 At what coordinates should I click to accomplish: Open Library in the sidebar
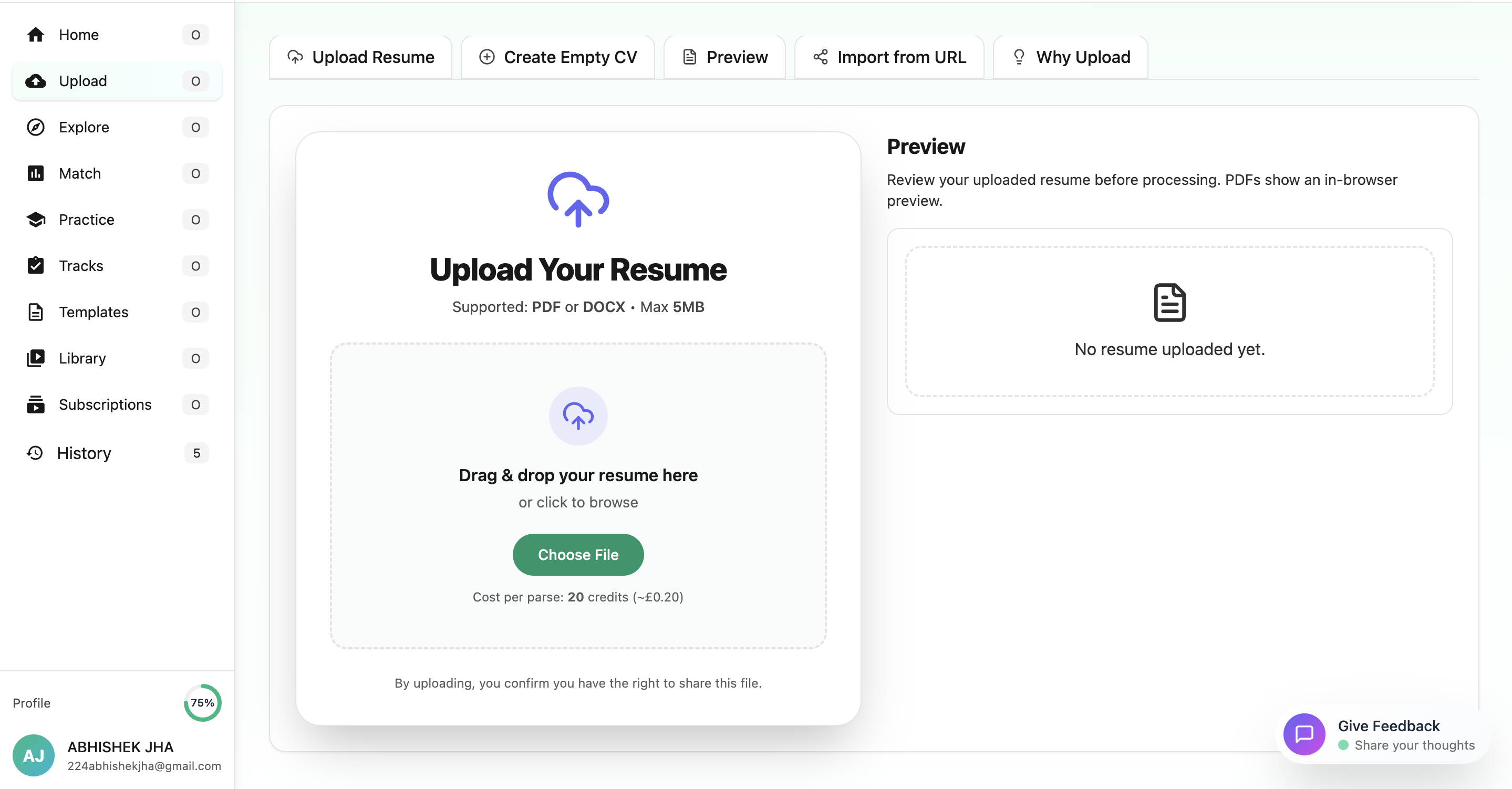tap(117, 358)
